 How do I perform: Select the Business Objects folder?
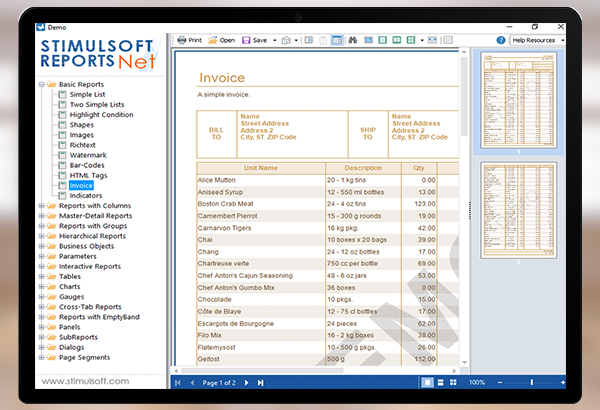(86, 246)
